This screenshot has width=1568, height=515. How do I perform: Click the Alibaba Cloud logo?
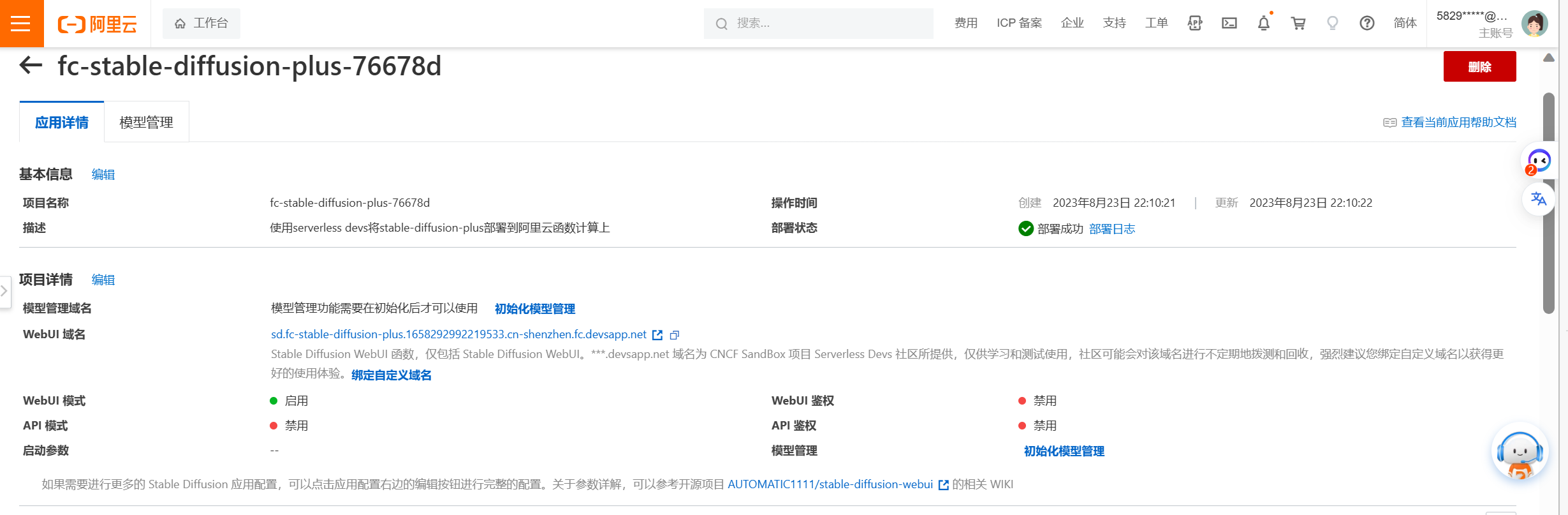[x=98, y=24]
